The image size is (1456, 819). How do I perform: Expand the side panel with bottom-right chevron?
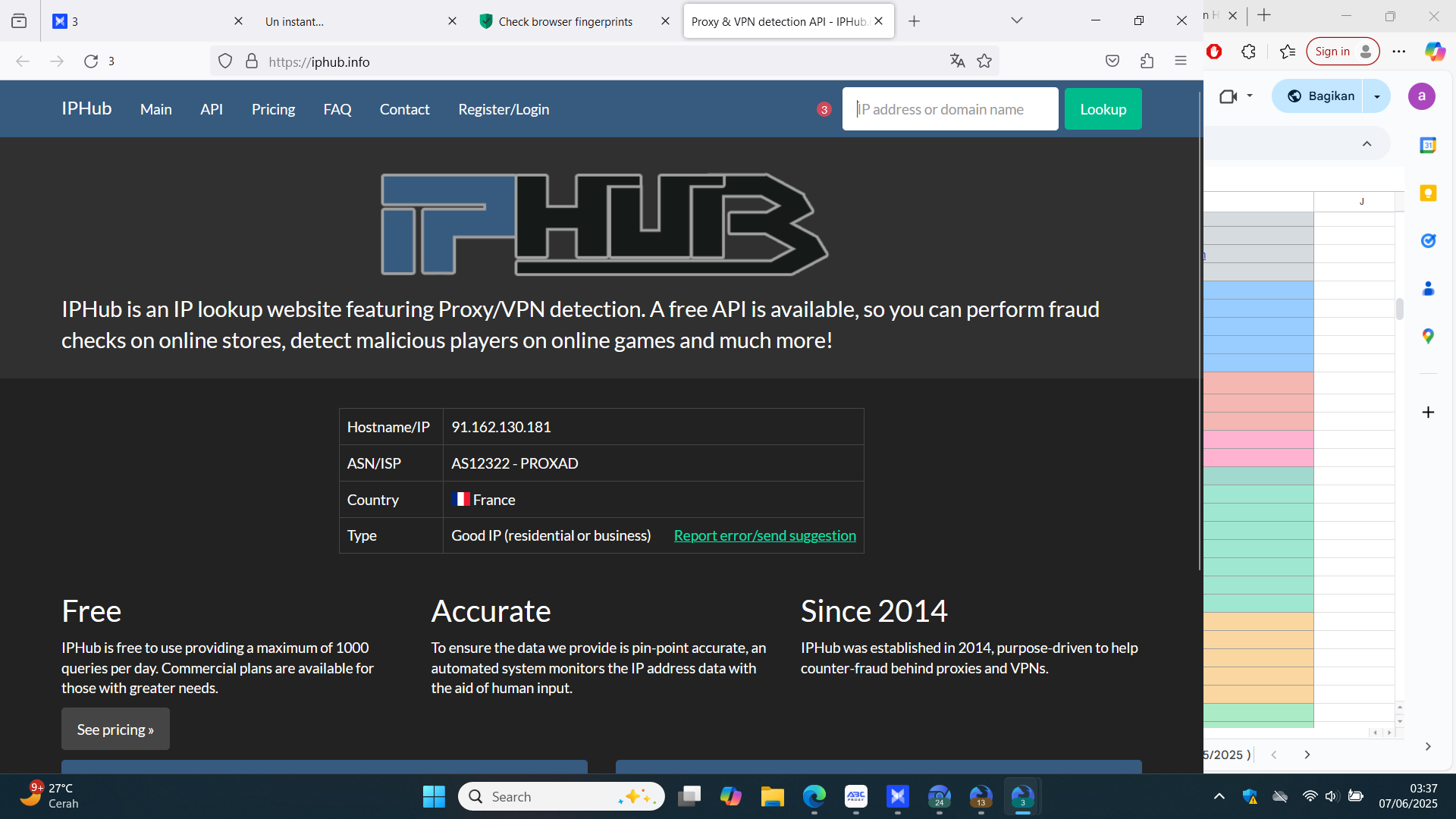[1428, 747]
